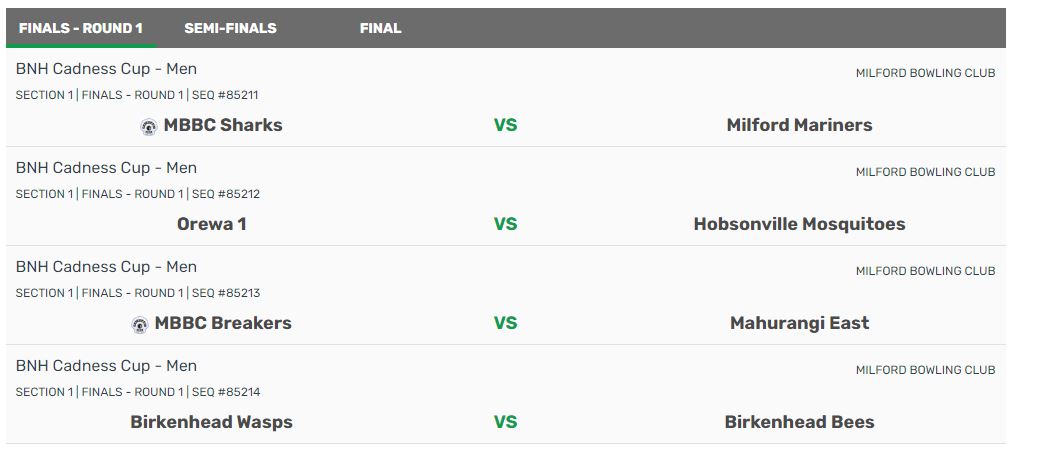
Task: Click Milford Bowling Club venue for SEQ #85214
Action: 925,370
